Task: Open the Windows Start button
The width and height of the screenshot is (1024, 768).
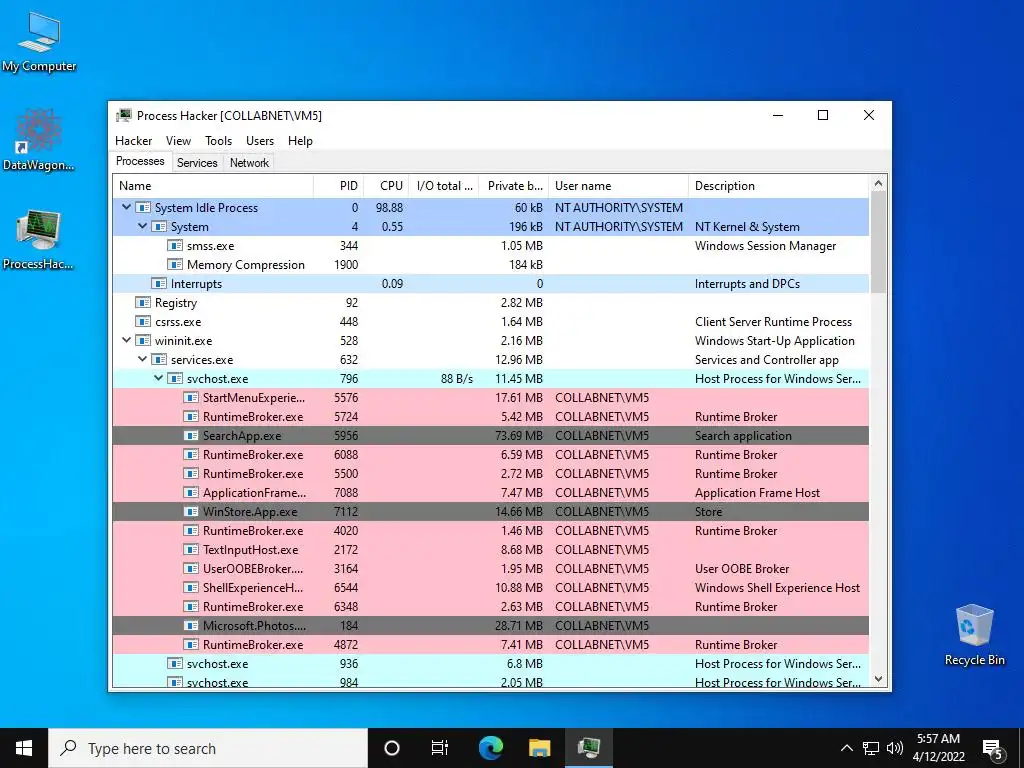Action: (x=24, y=748)
